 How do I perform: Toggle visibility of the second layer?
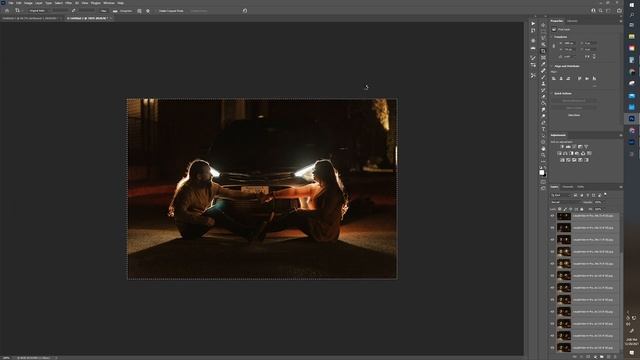(552, 227)
